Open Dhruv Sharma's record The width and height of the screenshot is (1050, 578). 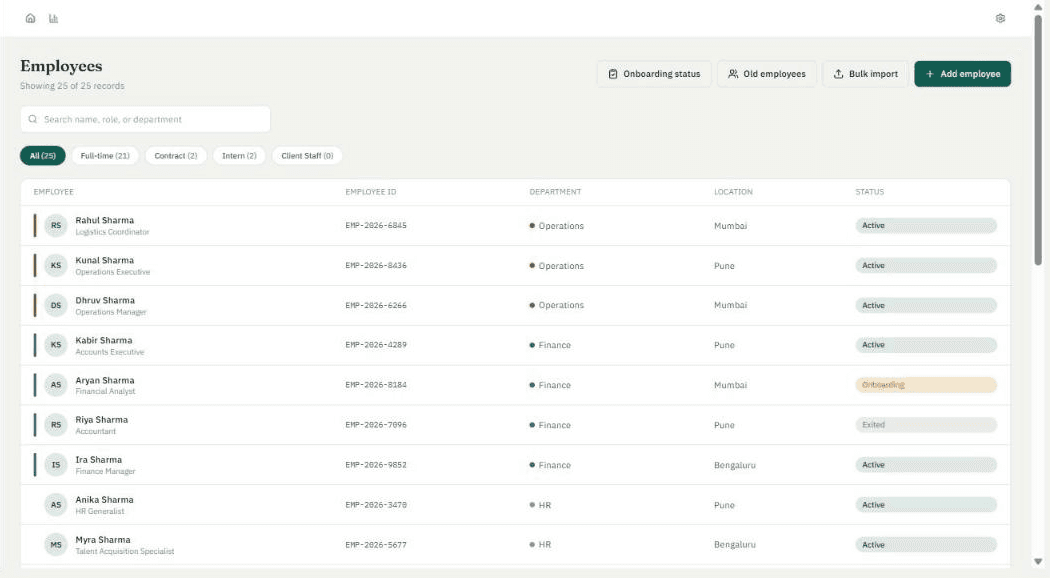(x=515, y=305)
